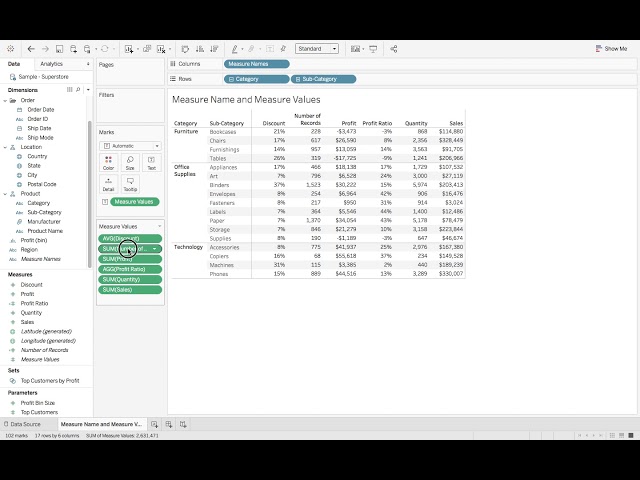Viewport: 640px width, 480px height.
Task: Toggle Show Mark Labels icon
Action: coord(270,49)
